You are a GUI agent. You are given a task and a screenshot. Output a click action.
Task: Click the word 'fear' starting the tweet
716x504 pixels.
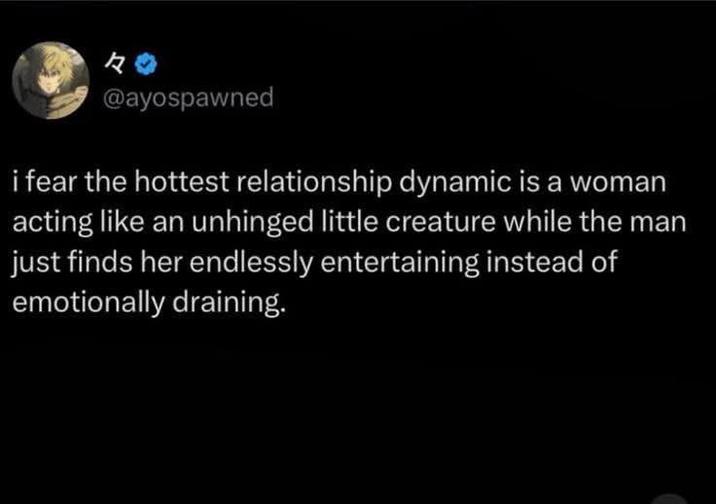(52, 182)
